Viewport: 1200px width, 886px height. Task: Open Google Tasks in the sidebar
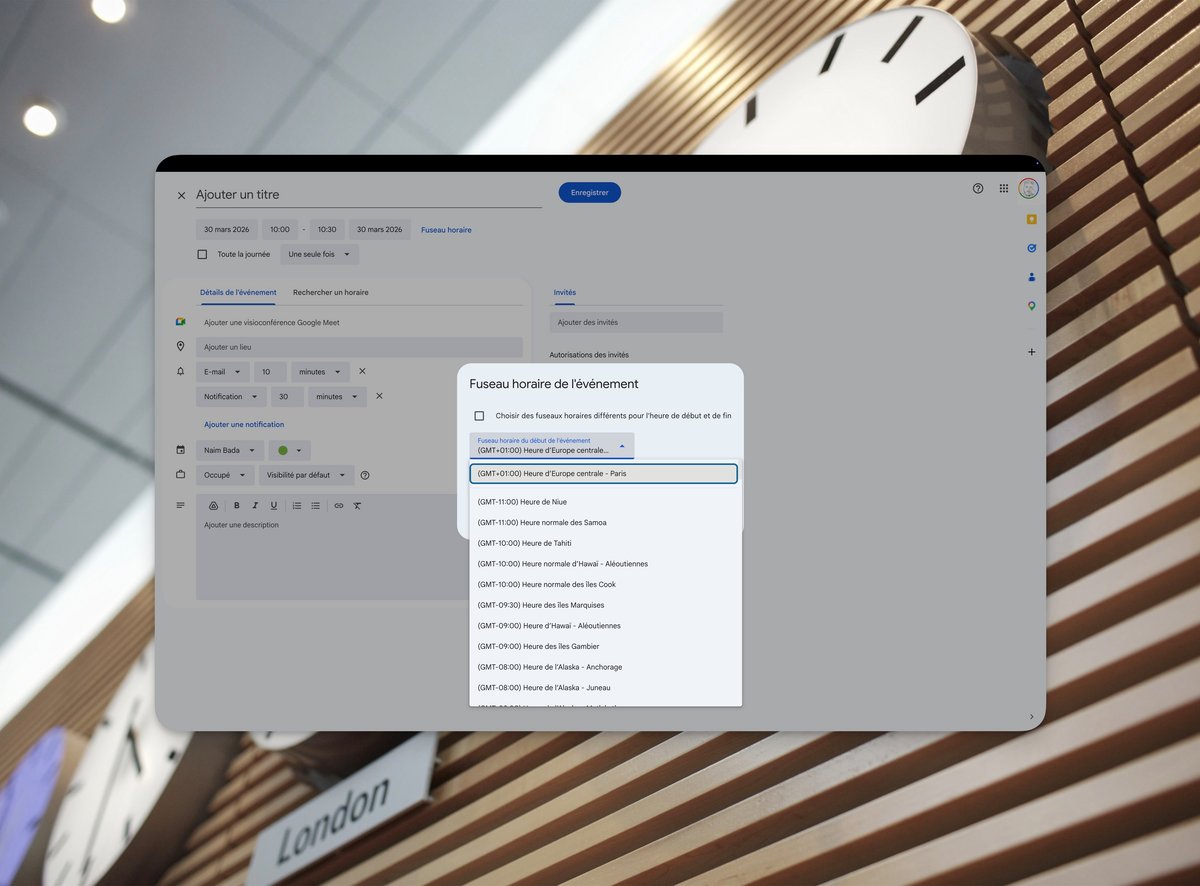tap(1032, 248)
